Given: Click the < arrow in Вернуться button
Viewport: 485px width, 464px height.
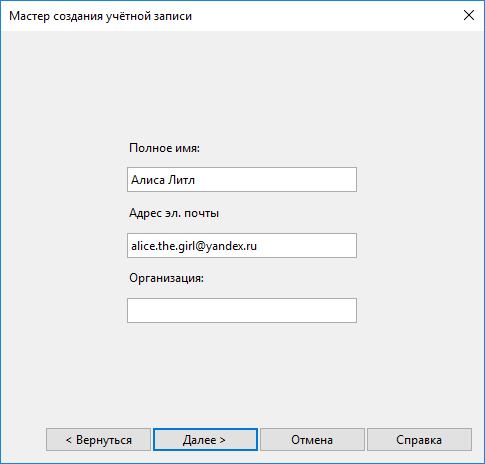Looking at the screenshot, I should 69,440.
